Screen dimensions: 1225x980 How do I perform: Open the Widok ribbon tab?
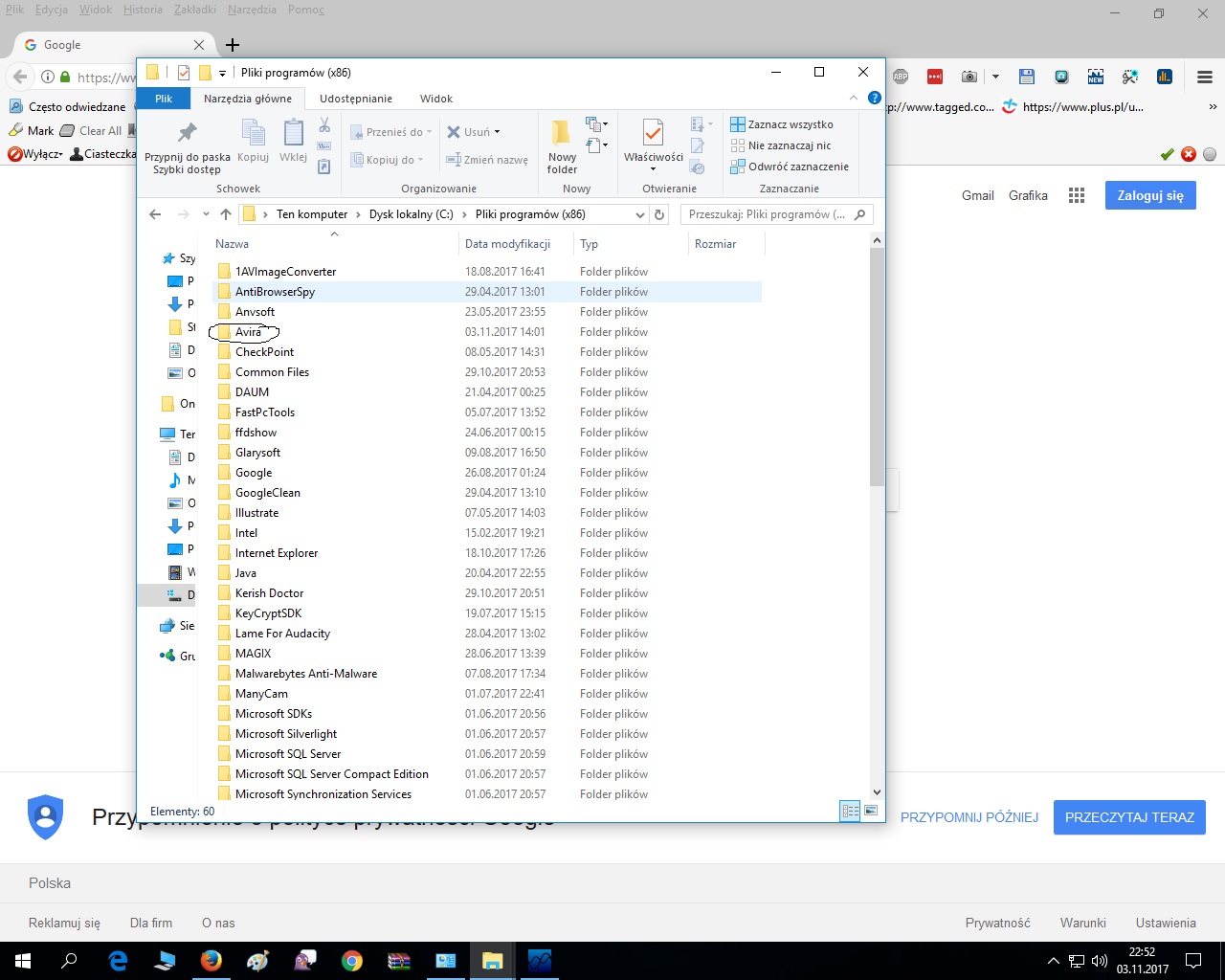[435, 99]
